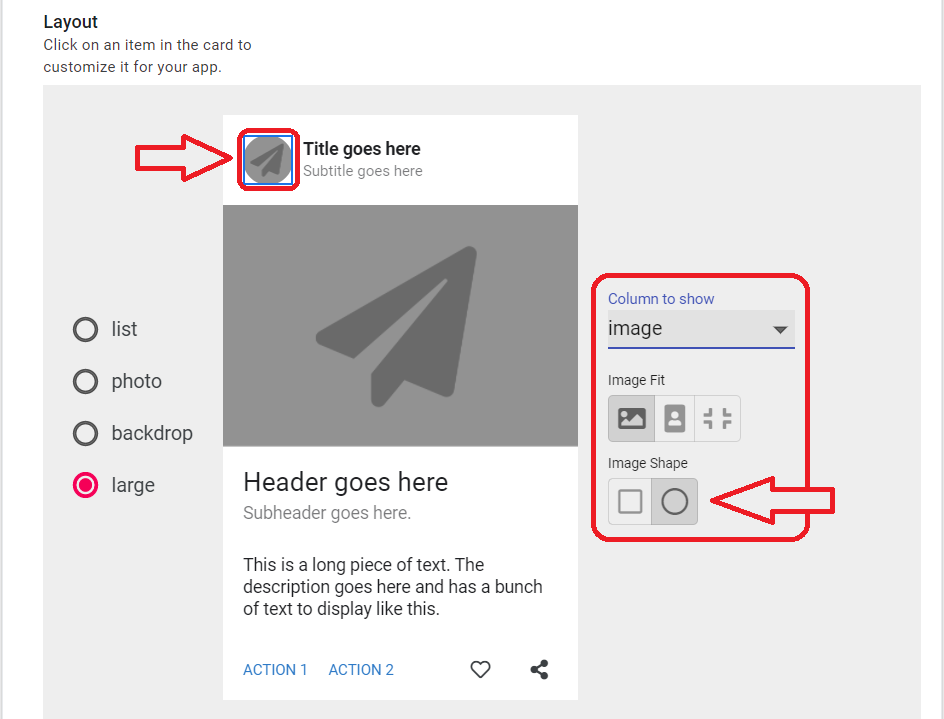Select the large layout radio button
This screenshot has height=719, width=944.
tap(85, 485)
